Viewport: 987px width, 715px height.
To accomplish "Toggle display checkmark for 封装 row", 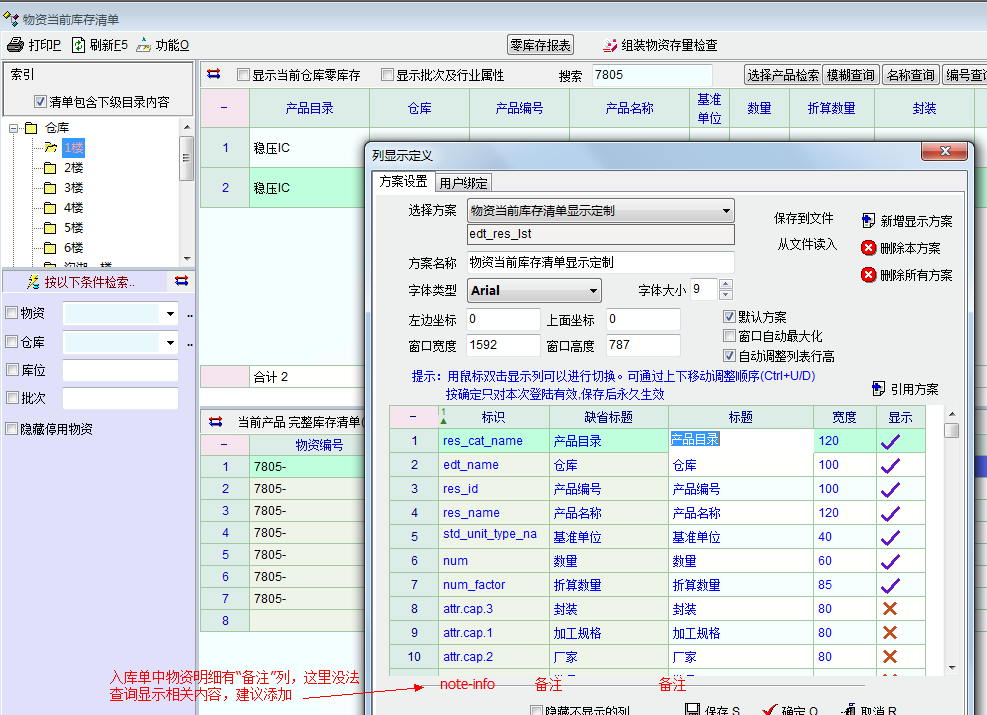I will (x=889, y=609).
